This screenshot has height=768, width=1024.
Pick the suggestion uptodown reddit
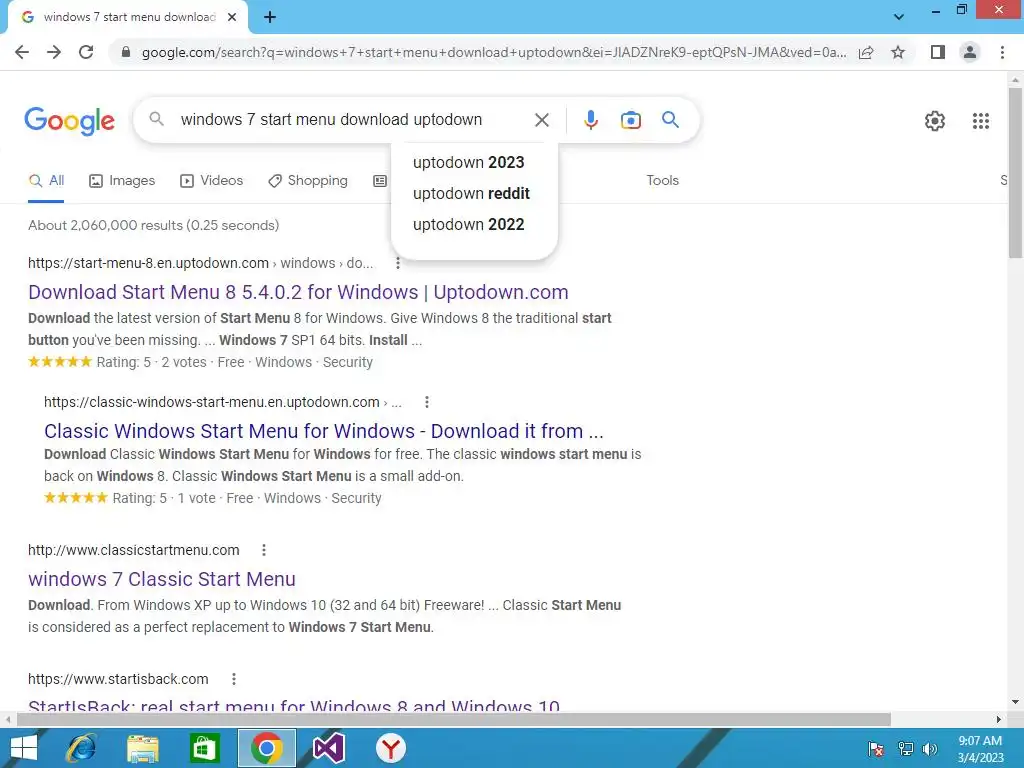[474, 193]
